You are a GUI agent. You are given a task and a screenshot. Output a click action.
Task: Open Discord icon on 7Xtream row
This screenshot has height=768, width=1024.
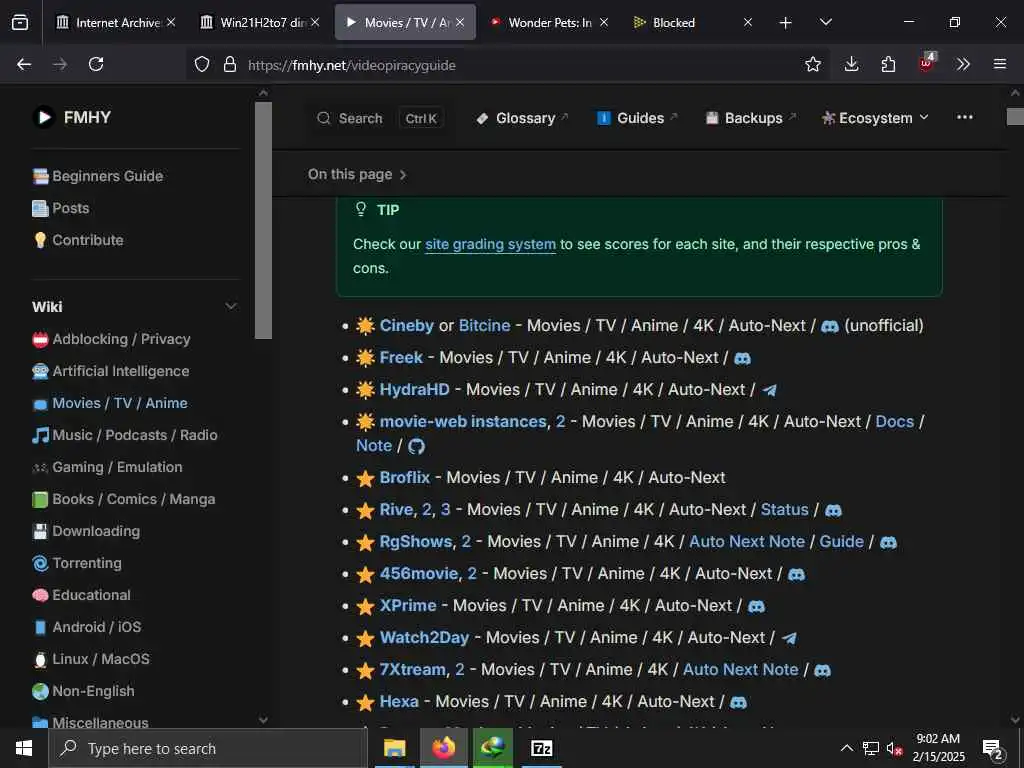[x=822, y=670]
